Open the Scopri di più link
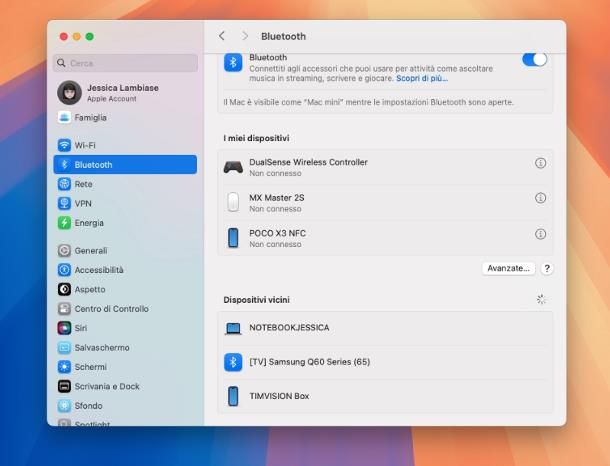The image size is (610, 466). point(422,78)
